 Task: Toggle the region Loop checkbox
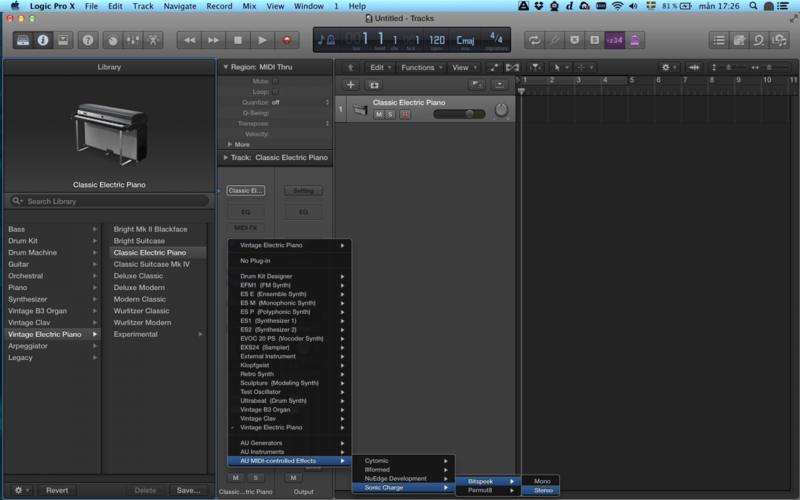click(x=276, y=92)
